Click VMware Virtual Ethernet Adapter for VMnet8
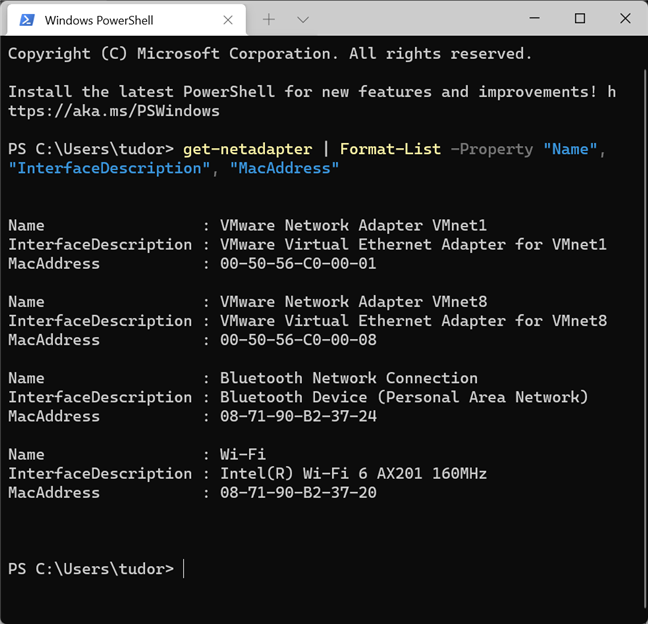The width and height of the screenshot is (648, 624). 413,321
